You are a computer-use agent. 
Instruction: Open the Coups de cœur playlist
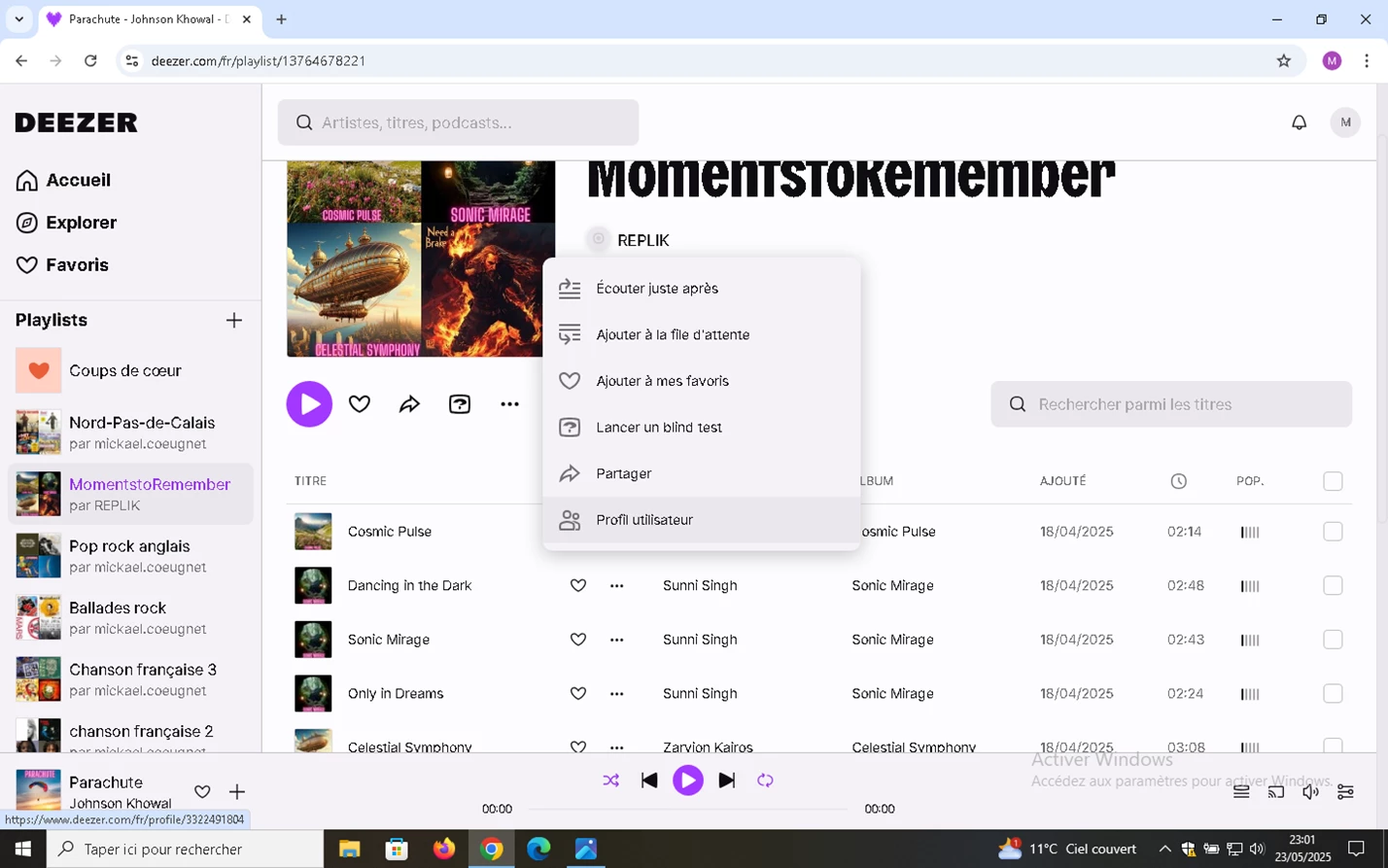click(x=130, y=370)
